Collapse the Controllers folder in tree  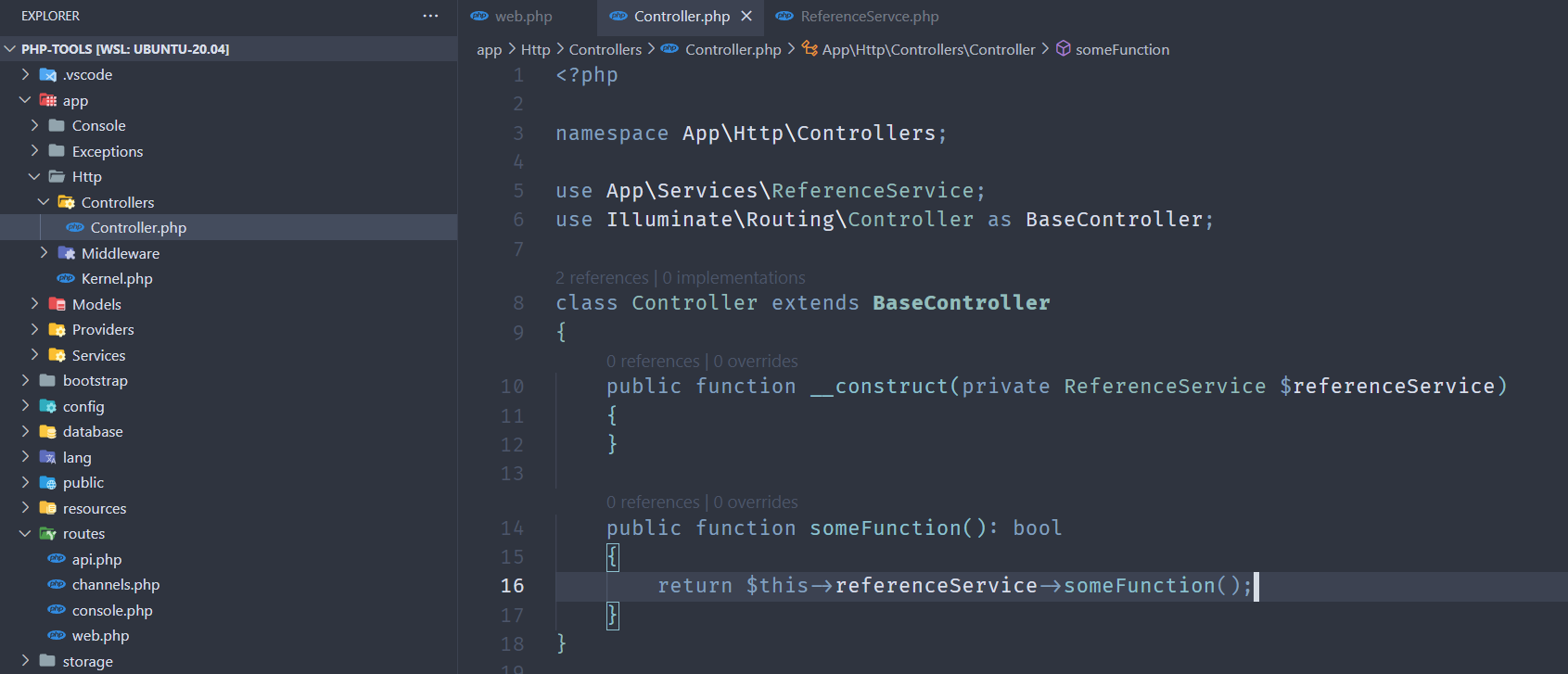[x=44, y=202]
